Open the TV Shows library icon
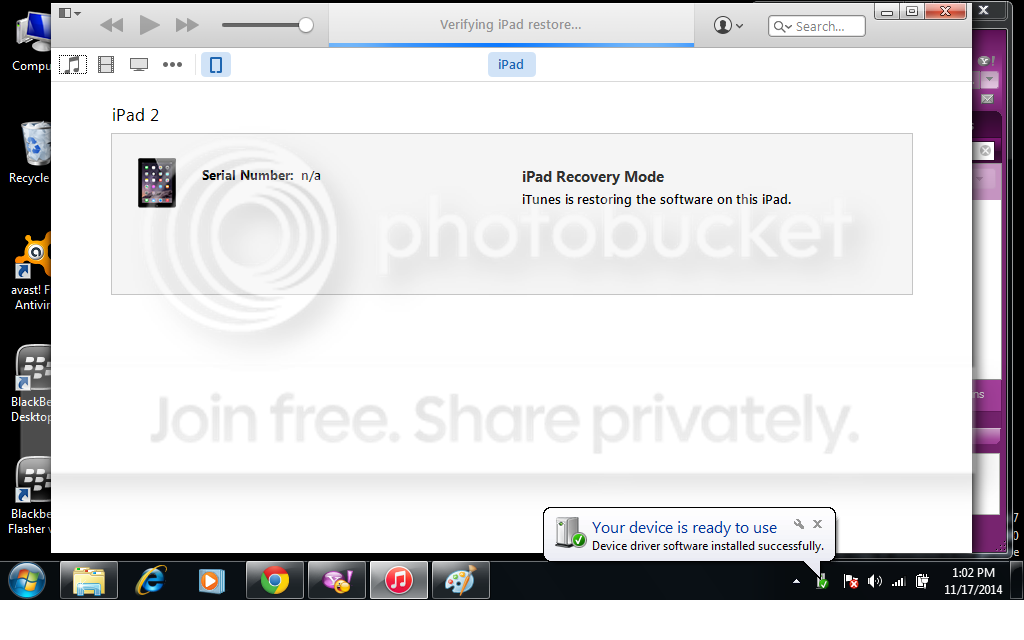Image resolution: width=1024 pixels, height=640 pixels. tap(139, 65)
